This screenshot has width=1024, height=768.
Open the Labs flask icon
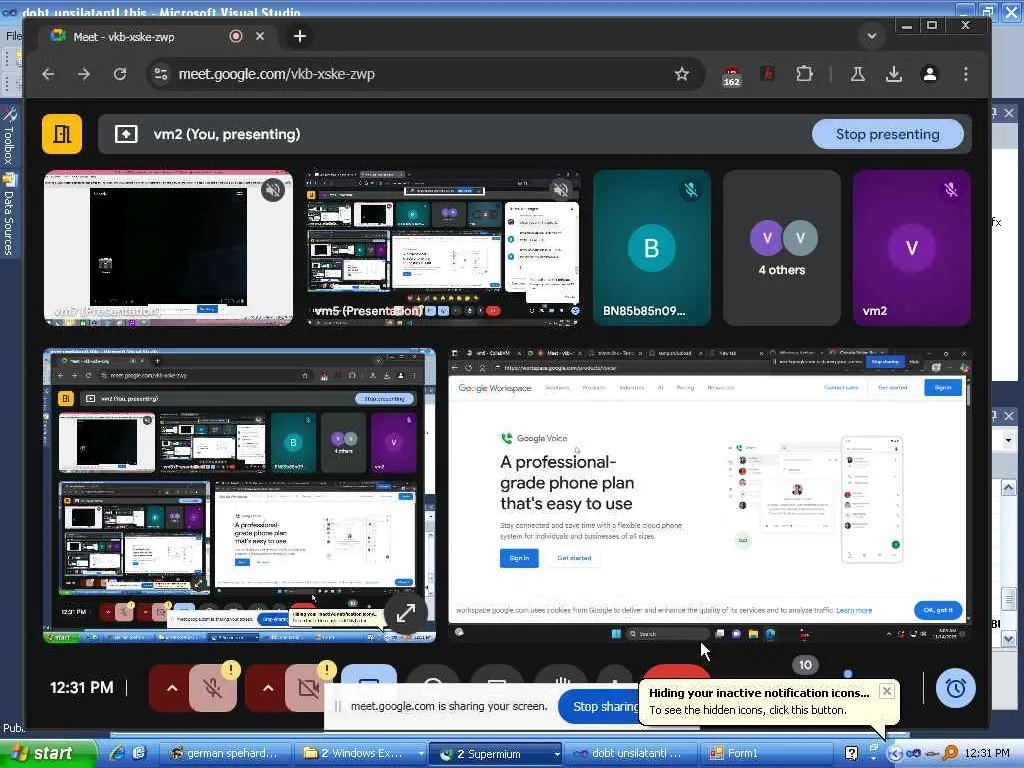pyautogui.click(x=857, y=74)
